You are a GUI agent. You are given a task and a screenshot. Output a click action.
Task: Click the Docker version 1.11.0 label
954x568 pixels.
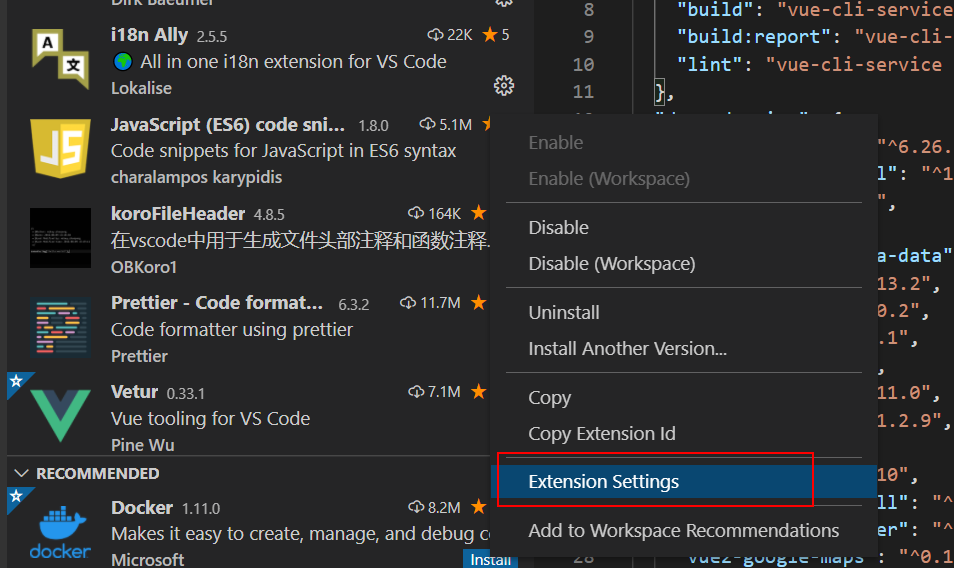[x=201, y=508]
